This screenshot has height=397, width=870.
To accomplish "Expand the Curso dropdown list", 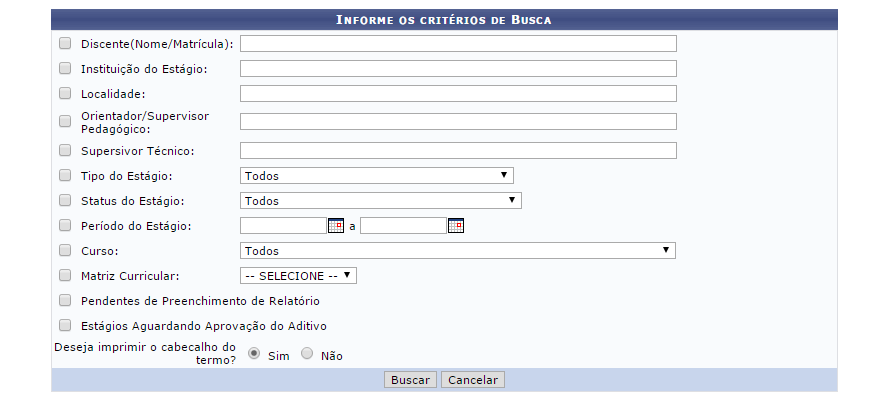I will pos(458,251).
